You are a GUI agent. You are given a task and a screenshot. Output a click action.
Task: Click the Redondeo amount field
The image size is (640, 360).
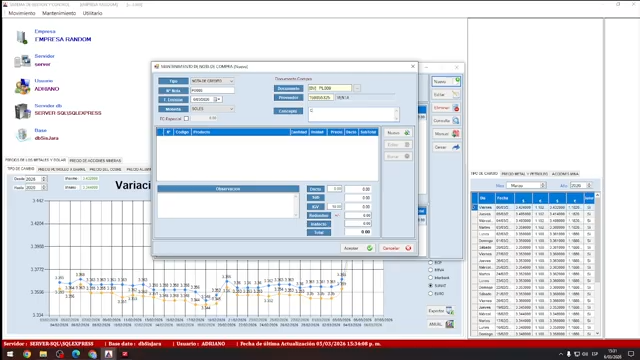[x=358, y=215]
